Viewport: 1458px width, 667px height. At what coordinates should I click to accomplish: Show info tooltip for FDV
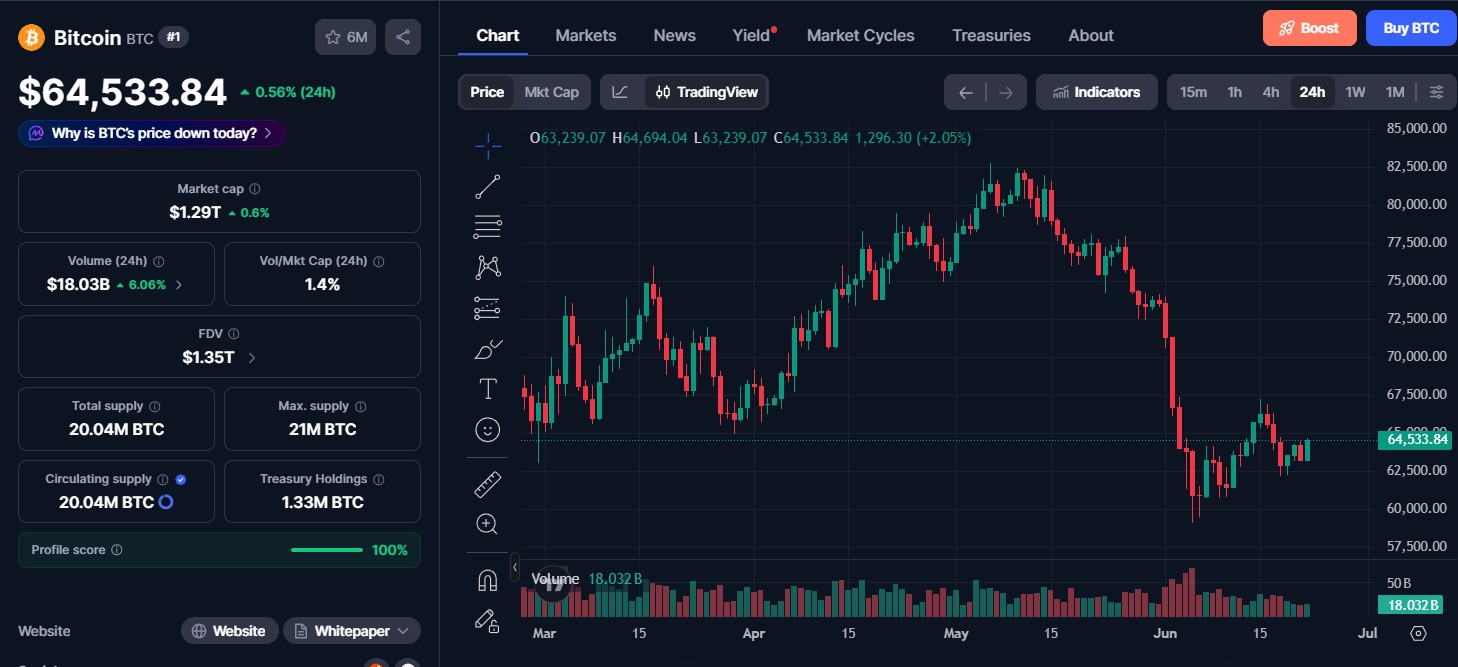[233, 334]
